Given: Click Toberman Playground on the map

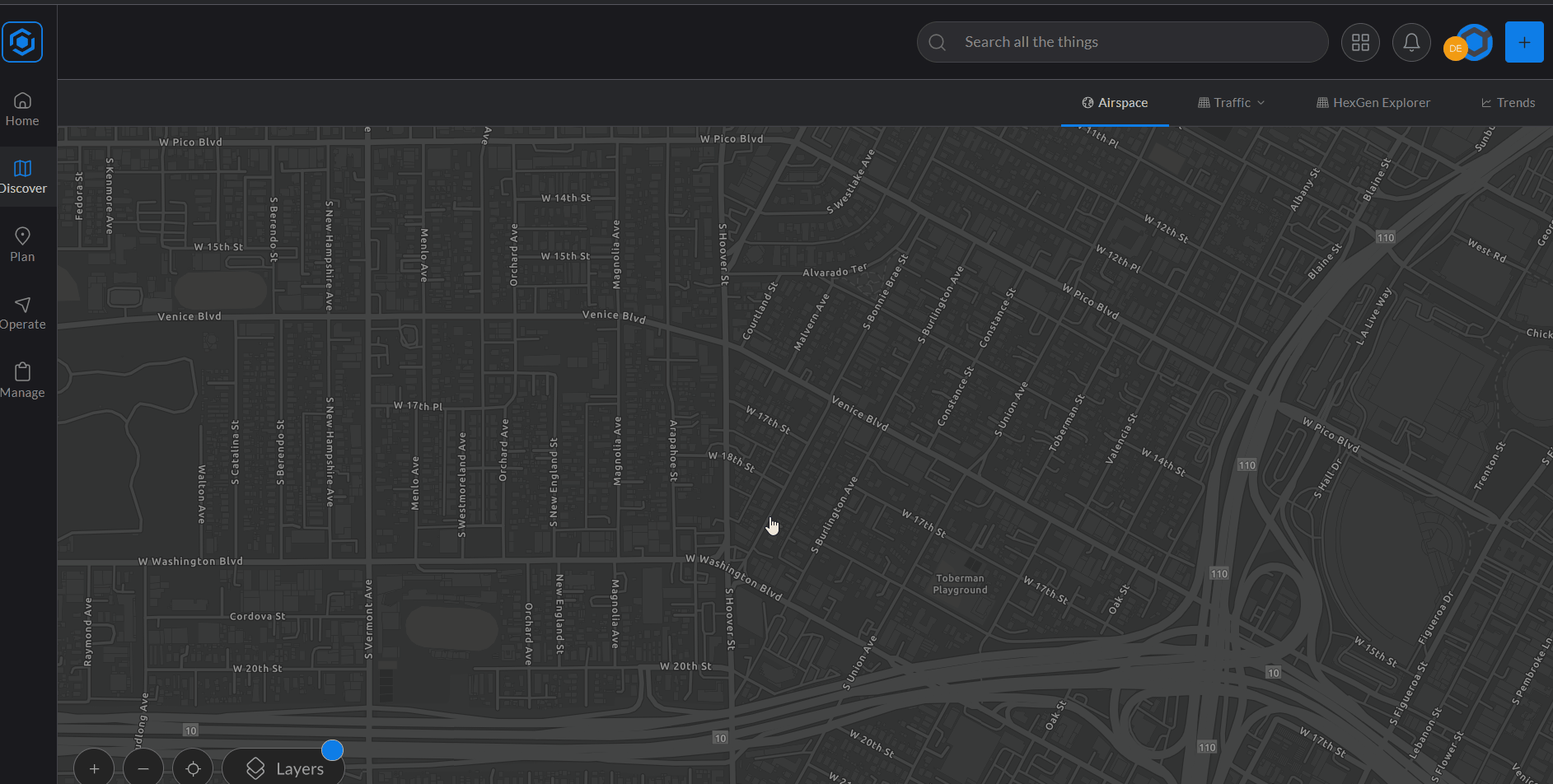Looking at the screenshot, I should 960,584.
